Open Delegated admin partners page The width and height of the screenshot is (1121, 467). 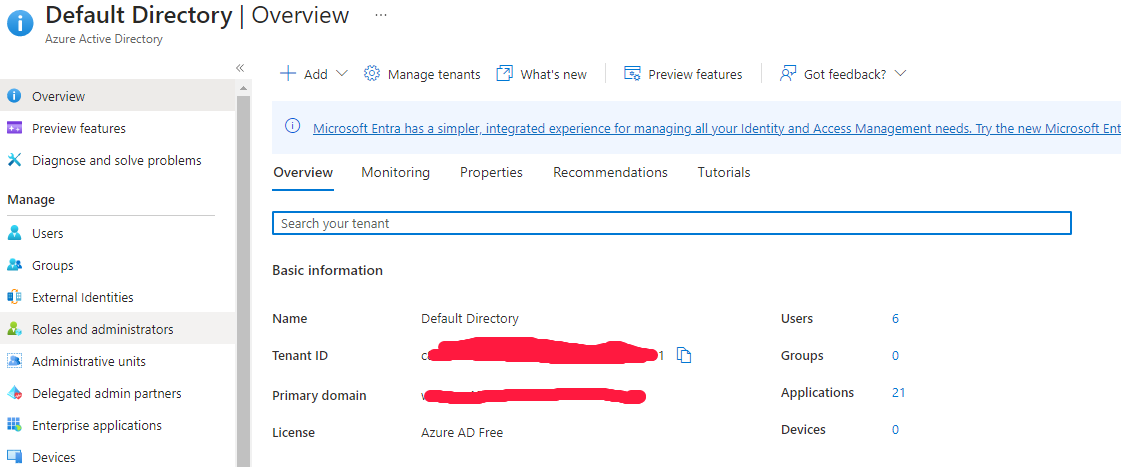117,393
